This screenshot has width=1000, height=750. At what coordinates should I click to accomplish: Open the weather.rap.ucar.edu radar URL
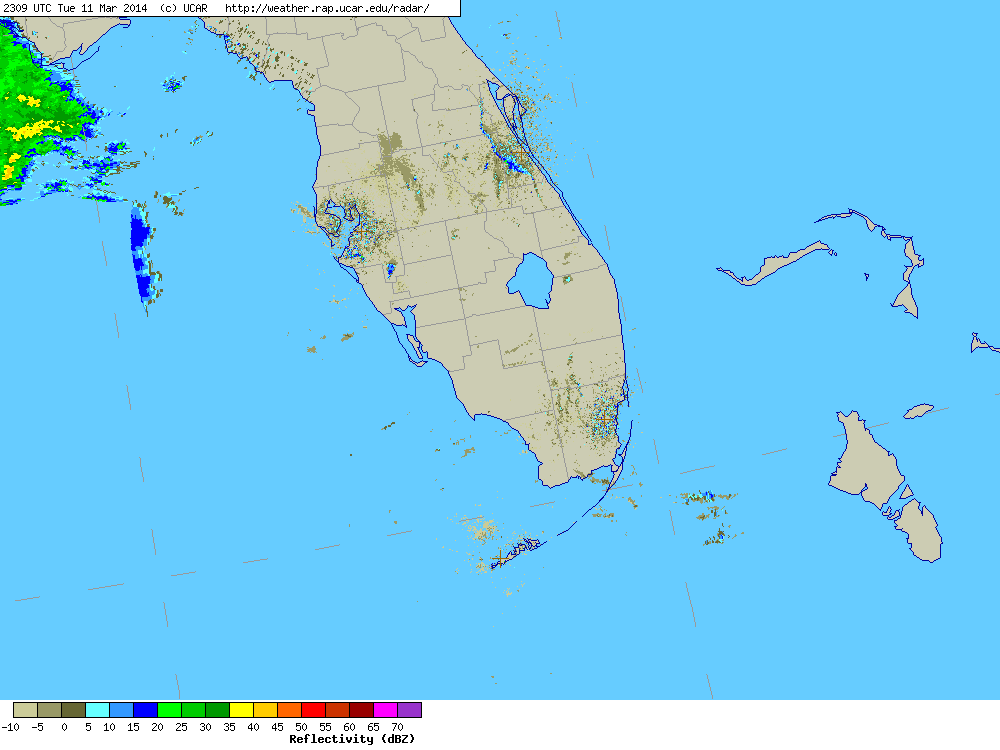tap(327, 8)
